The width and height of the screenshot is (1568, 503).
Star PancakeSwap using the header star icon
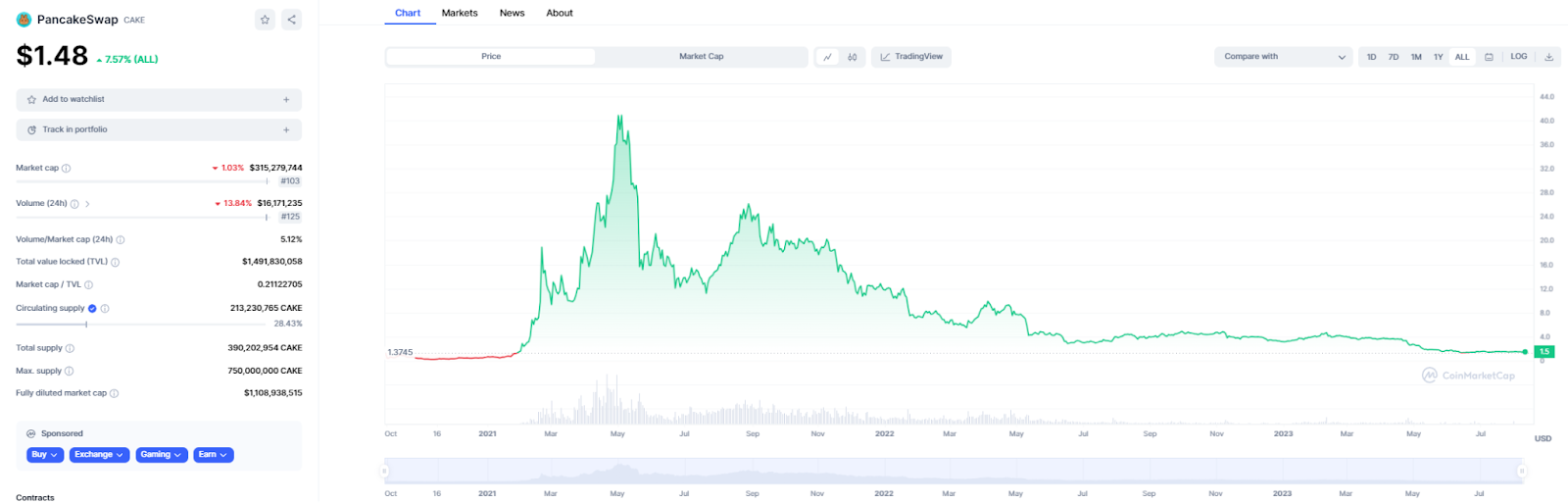[265, 20]
